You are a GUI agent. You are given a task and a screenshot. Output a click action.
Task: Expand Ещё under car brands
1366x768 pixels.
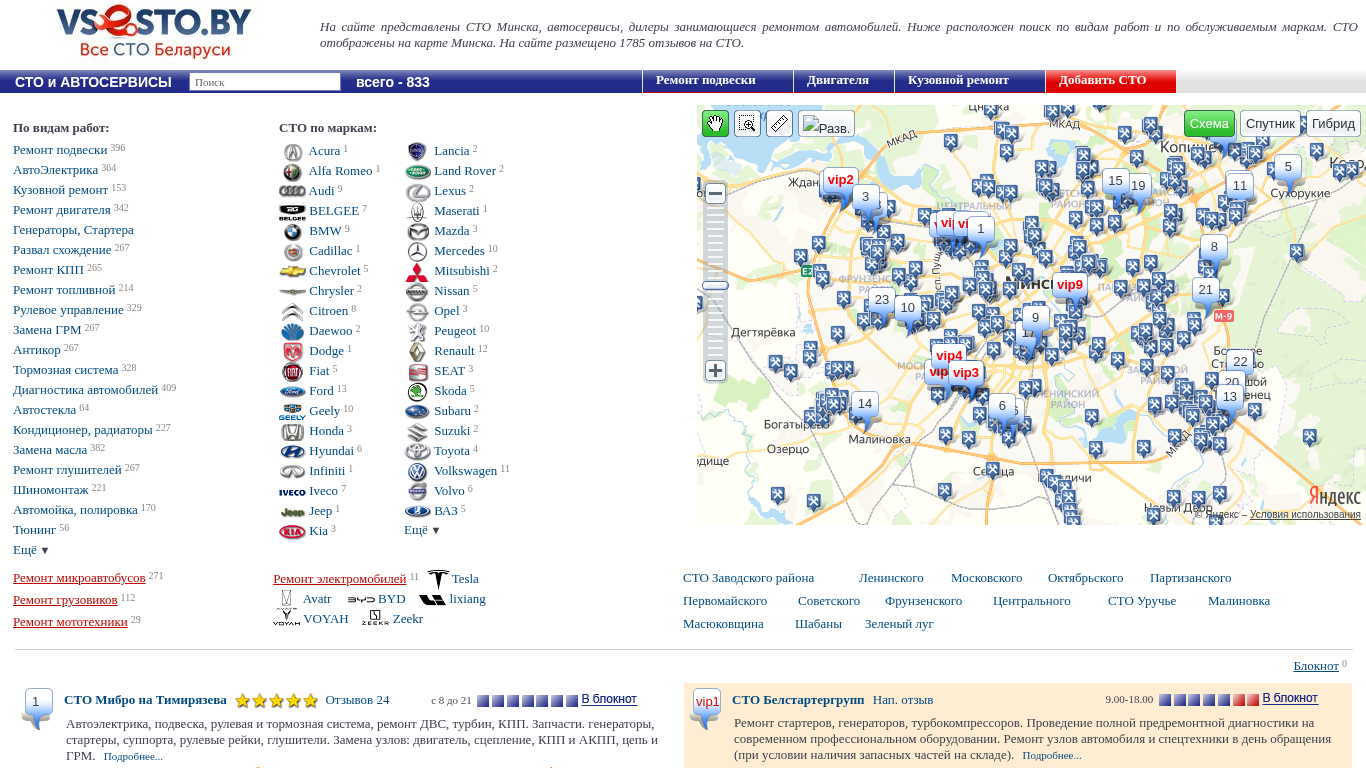[x=422, y=530]
